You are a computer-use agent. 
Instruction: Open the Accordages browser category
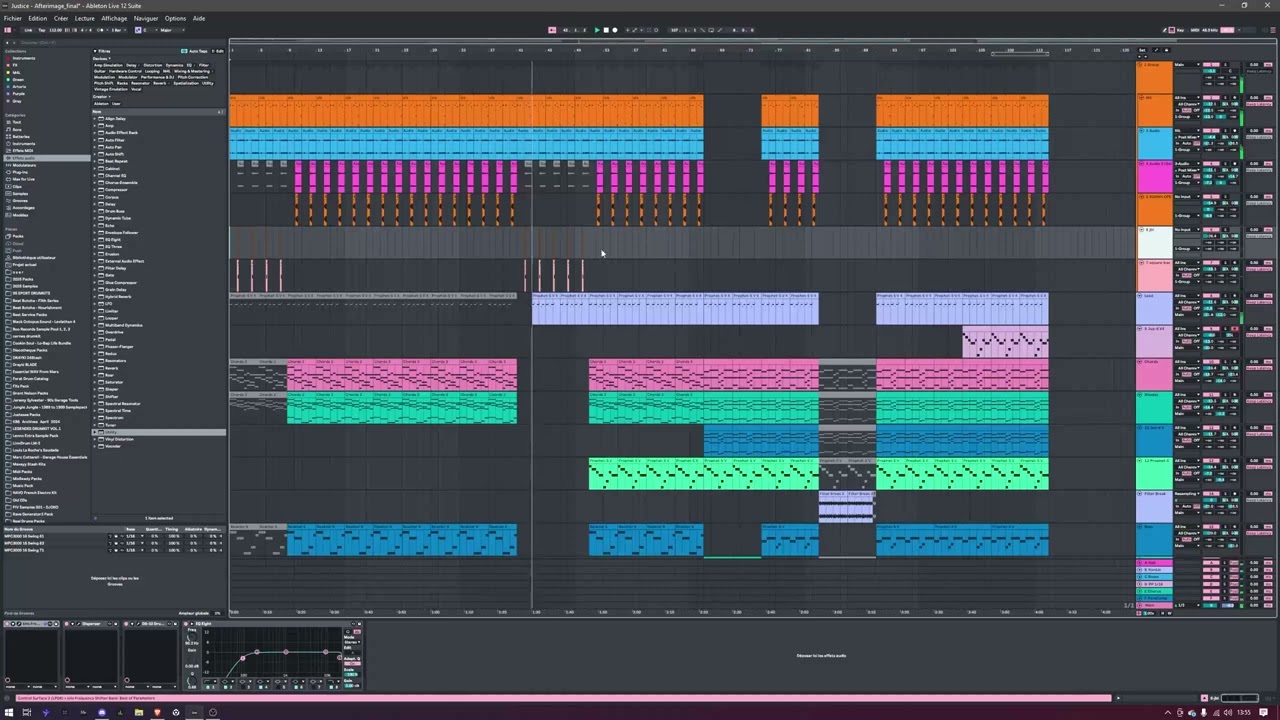pyautogui.click(x=23, y=208)
